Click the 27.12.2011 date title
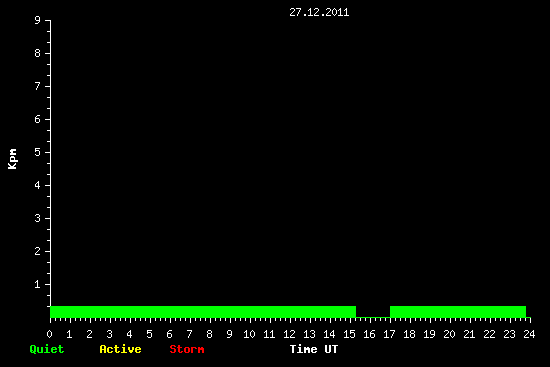 pos(319,12)
